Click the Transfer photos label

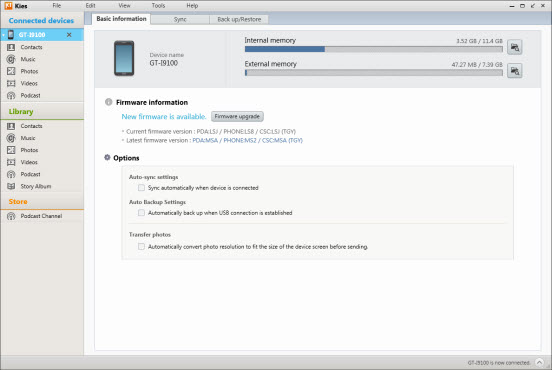pyautogui.click(x=150, y=234)
